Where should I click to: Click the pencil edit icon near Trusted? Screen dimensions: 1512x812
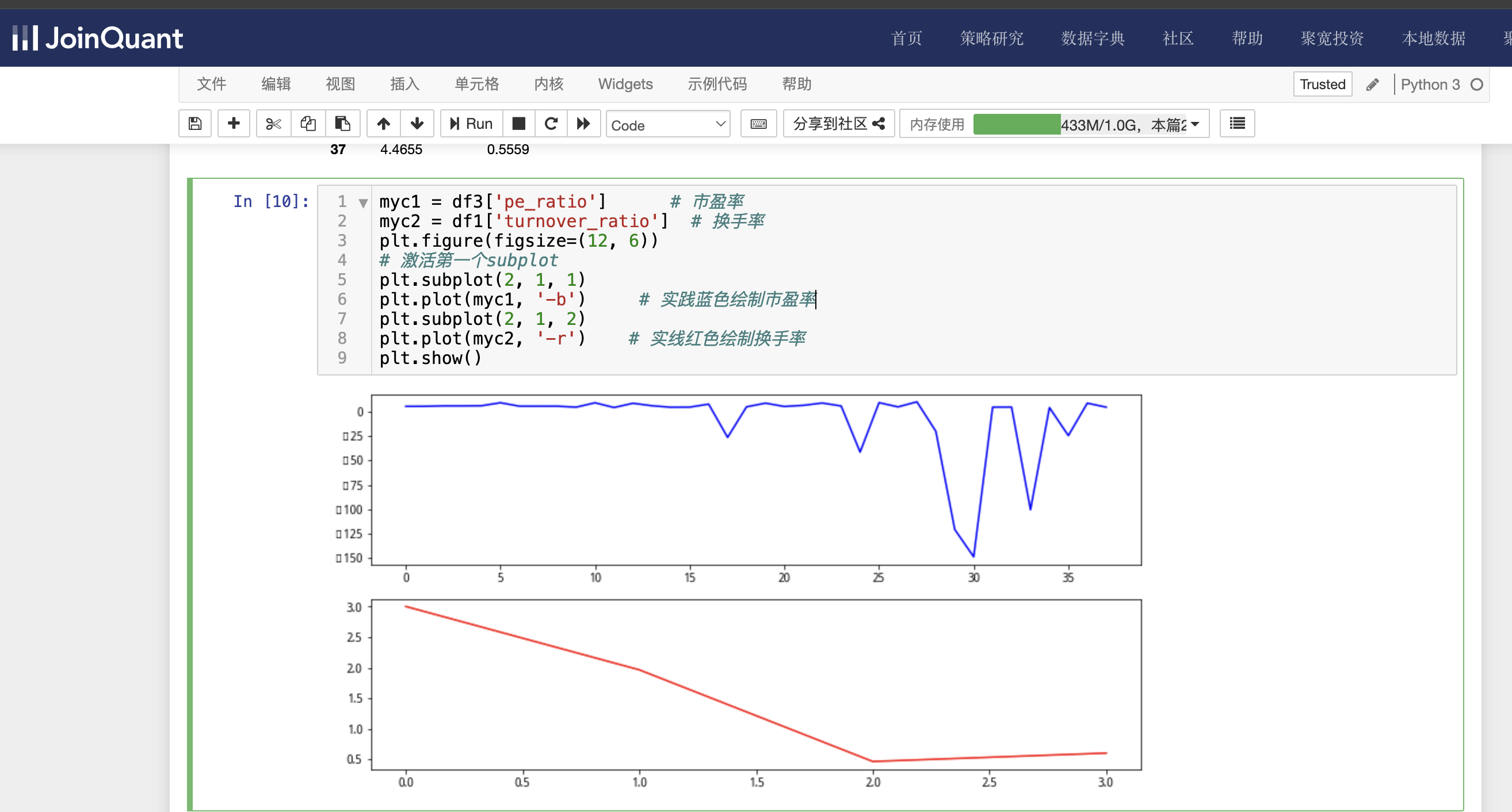pos(1372,85)
